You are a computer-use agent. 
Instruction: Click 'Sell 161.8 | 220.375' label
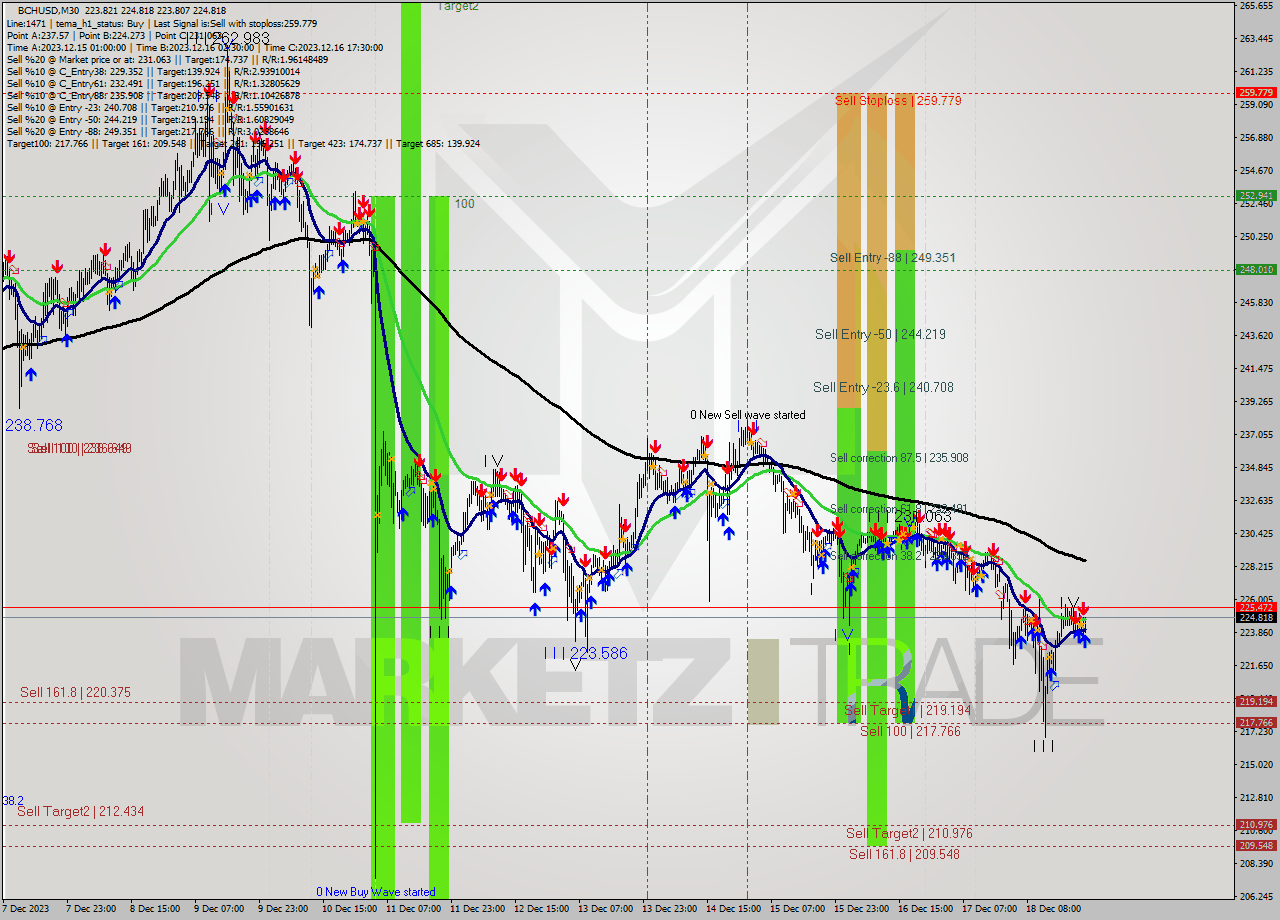[x=75, y=693]
